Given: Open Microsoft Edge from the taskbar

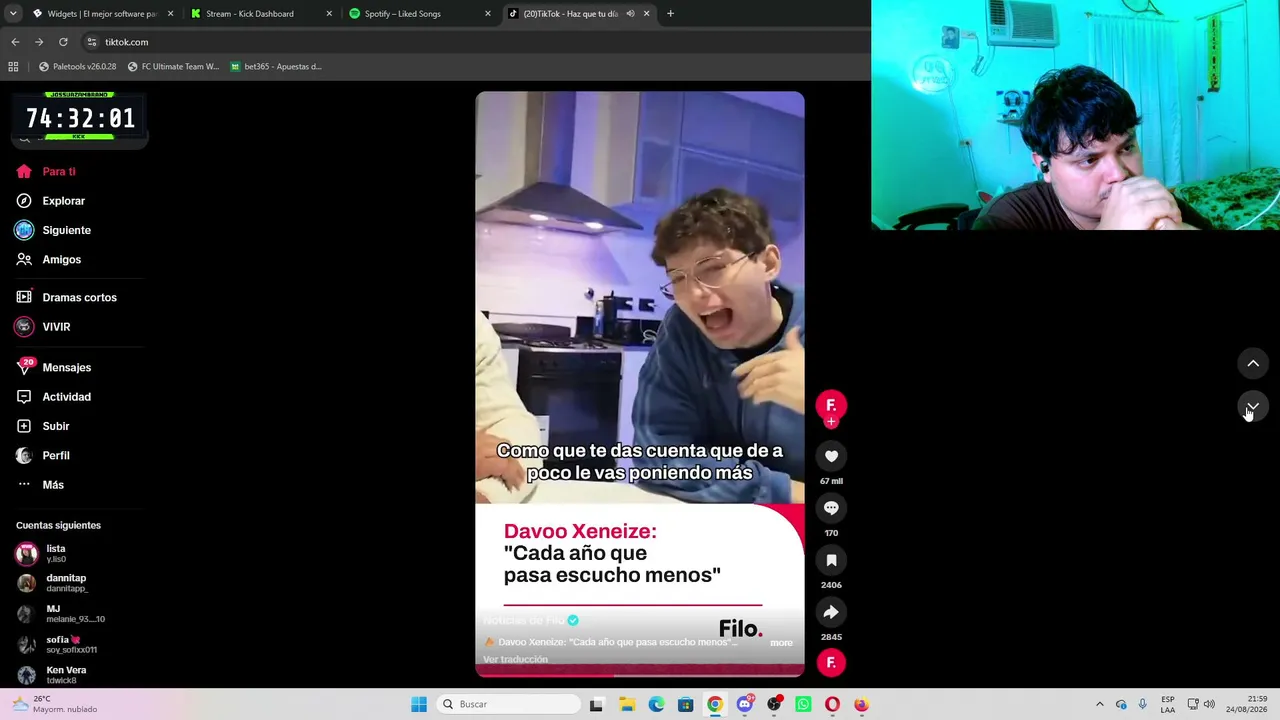Looking at the screenshot, I should pos(656,704).
